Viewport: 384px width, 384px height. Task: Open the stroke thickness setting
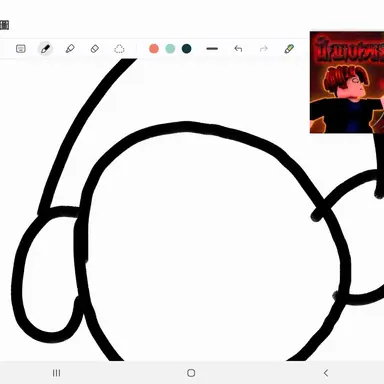click(212, 49)
